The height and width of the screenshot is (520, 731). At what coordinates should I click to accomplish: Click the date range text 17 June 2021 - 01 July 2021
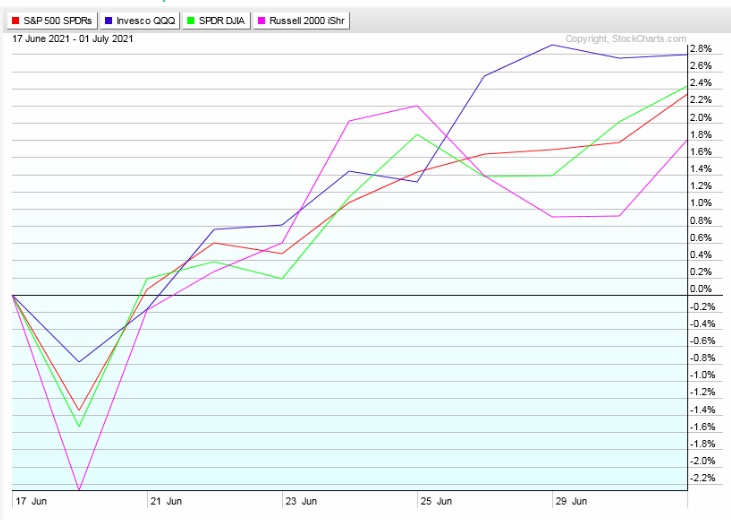[73, 39]
